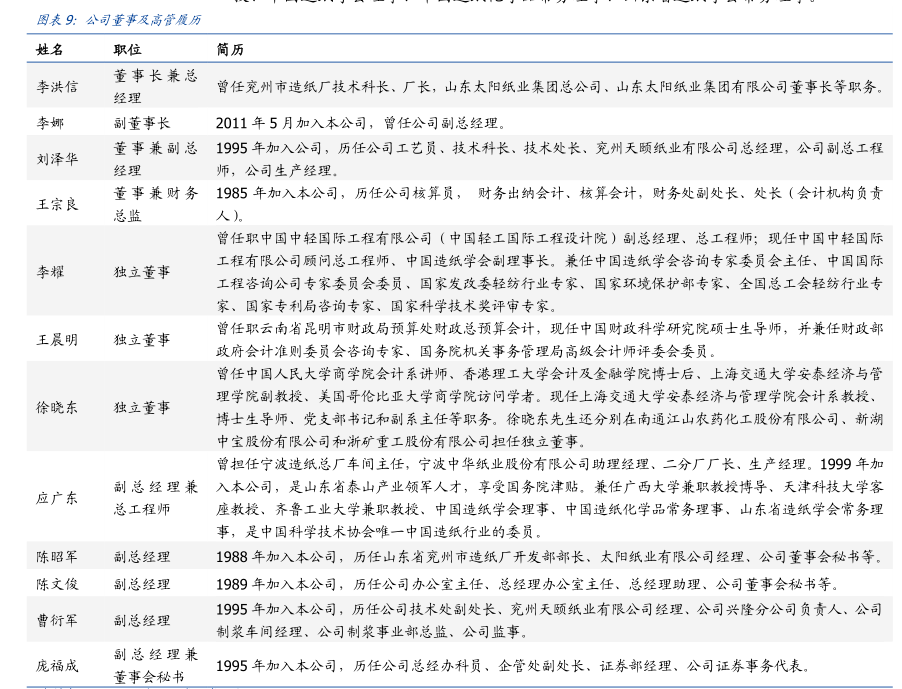The width and height of the screenshot is (902, 689).
Task: Select the name 李娜 in the table
Action: (50, 123)
